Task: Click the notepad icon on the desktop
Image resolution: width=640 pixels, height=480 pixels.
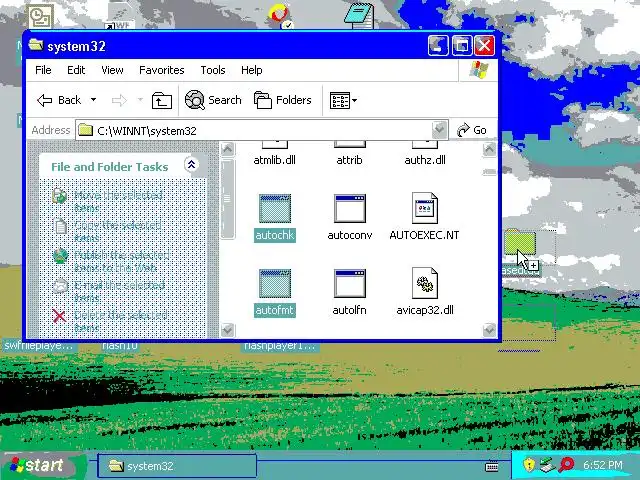Action: tap(359, 16)
